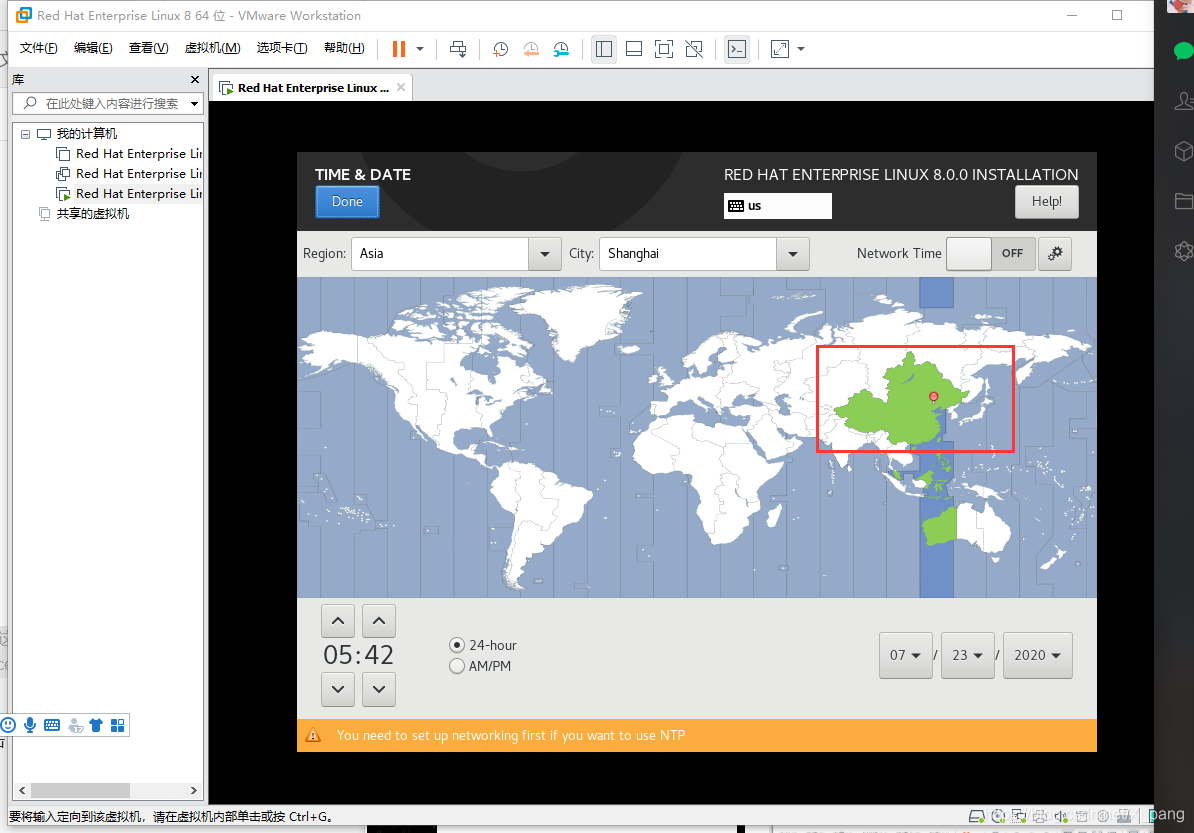The image size is (1194, 833).
Task: Select the 24-hour radio button
Action: tap(457, 645)
